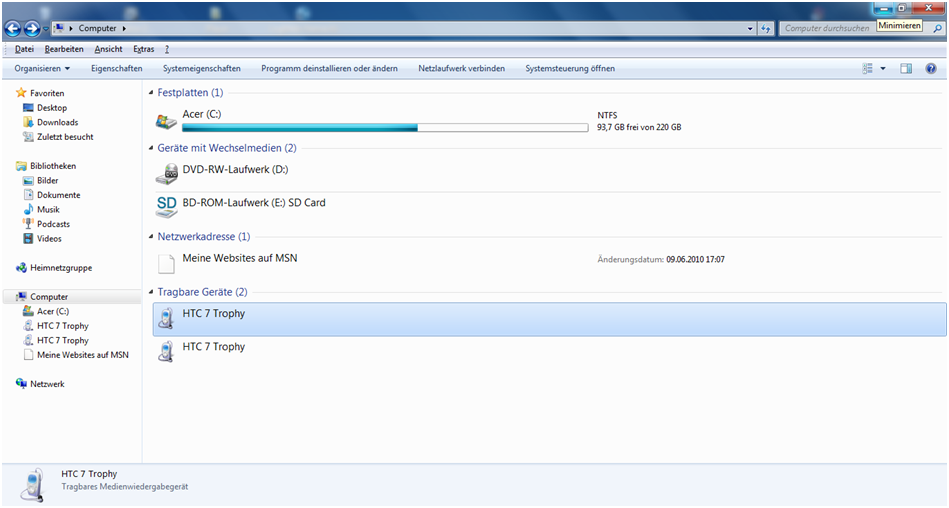The height and width of the screenshot is (508, 949).
Task: Open the ? help menu
Action: point(166,49)
